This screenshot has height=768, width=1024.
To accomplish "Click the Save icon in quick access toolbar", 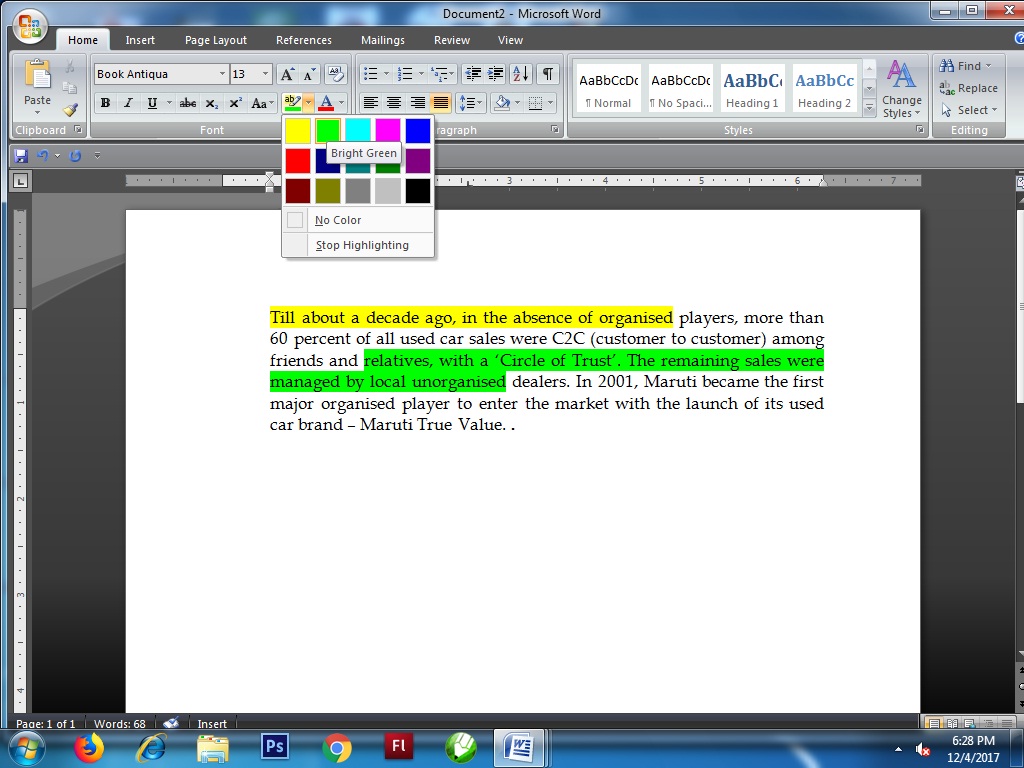I will pos(20,155).
